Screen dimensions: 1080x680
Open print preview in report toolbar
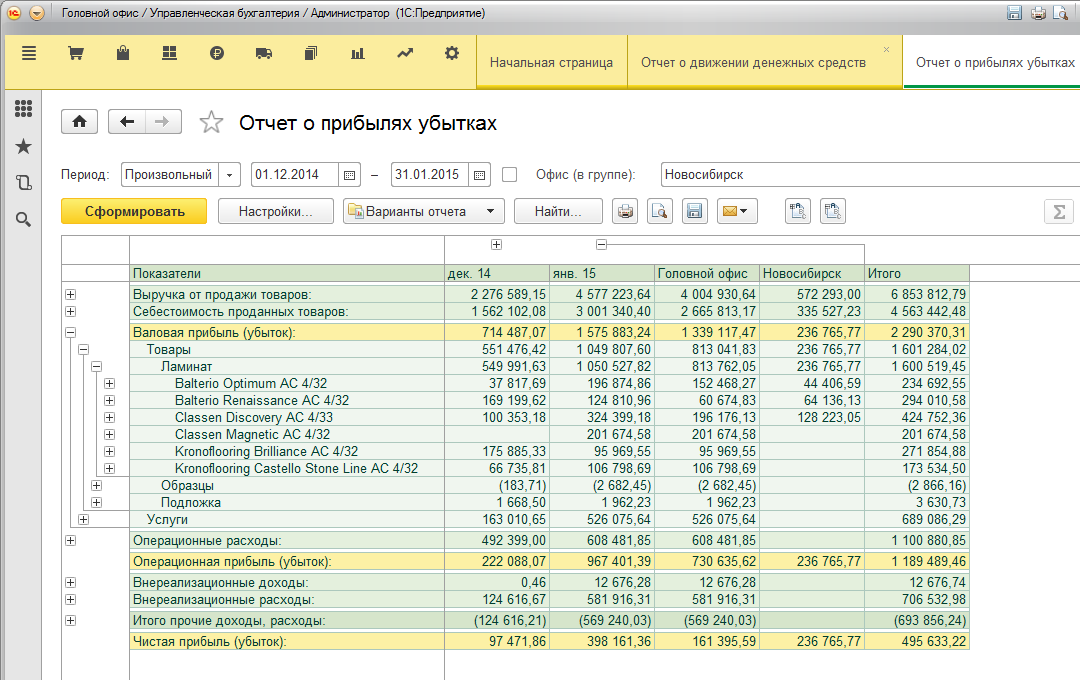(x=660, y=211)
